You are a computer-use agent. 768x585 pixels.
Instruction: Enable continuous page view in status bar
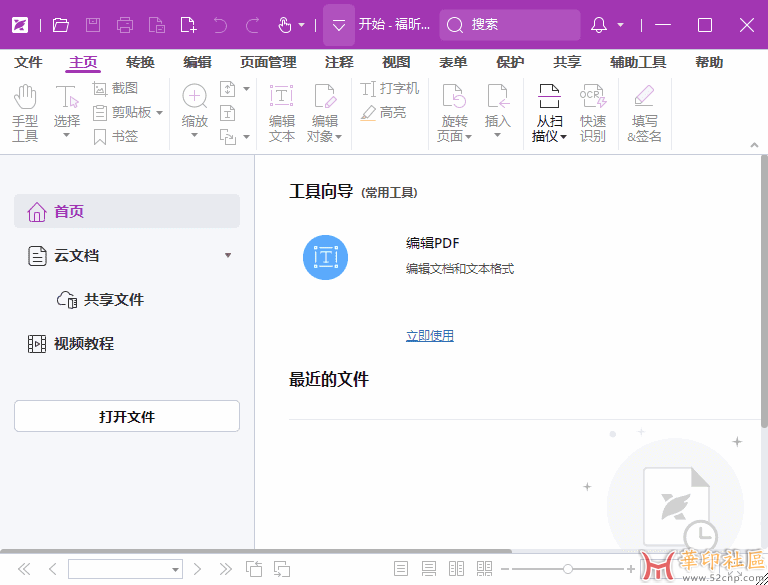click(429, 569)
